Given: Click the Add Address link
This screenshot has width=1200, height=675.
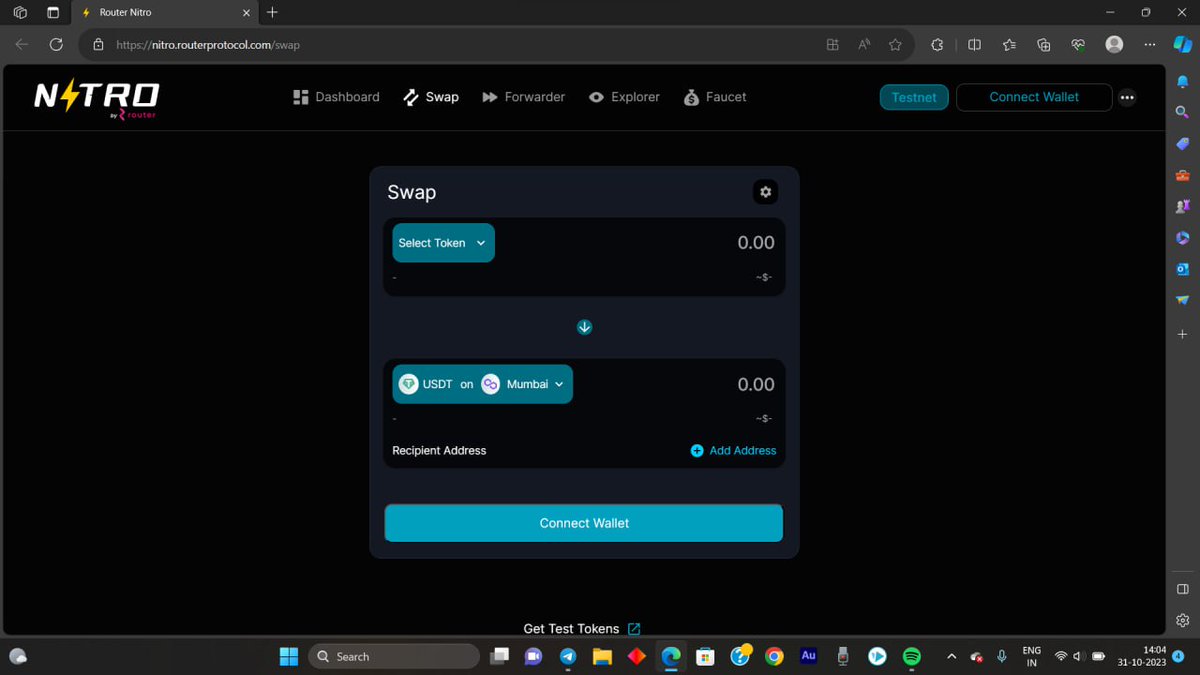Looking at the screenshot, I should [x=742, y=451].
